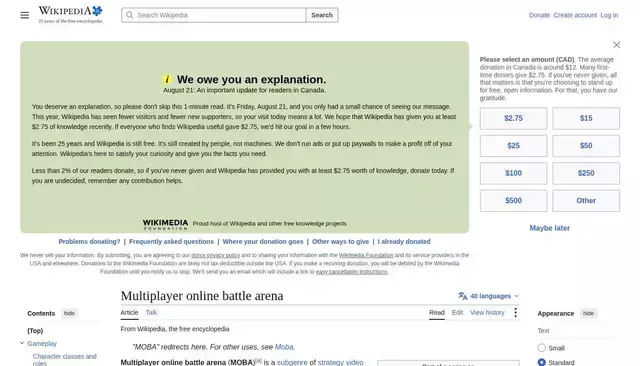Click the Wikipedia logo
640x366 pixels.
coord(70,15)
